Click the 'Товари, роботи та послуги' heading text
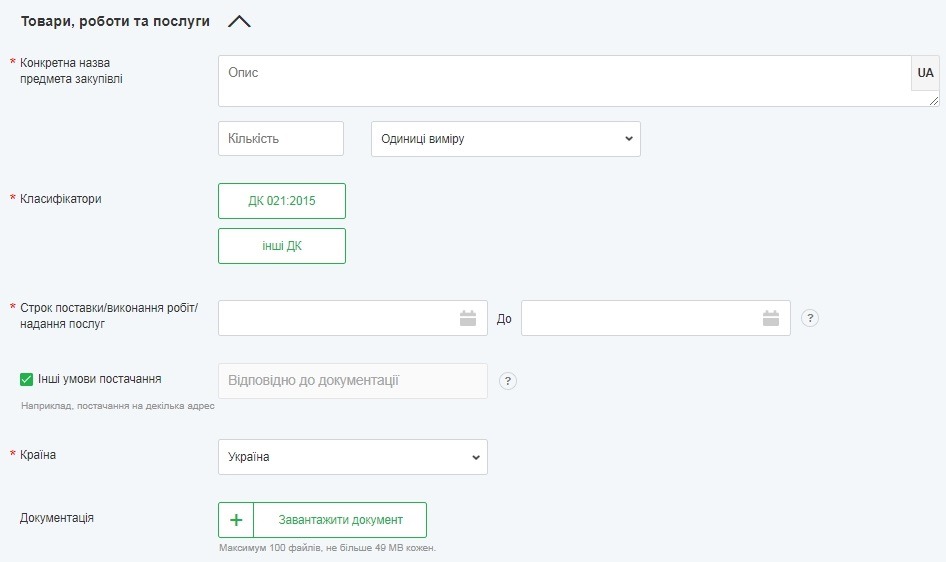946x562 pixels. point(115,21)
